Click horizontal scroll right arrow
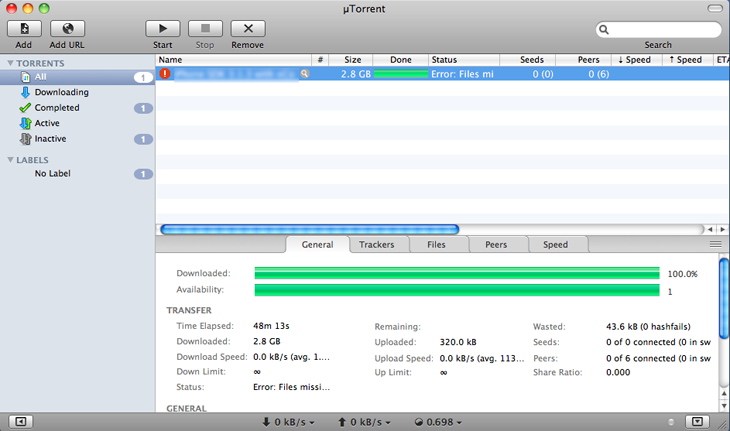The width and height of the screenshot is (730, 431). pyautogui.click(x=722, y=229)
